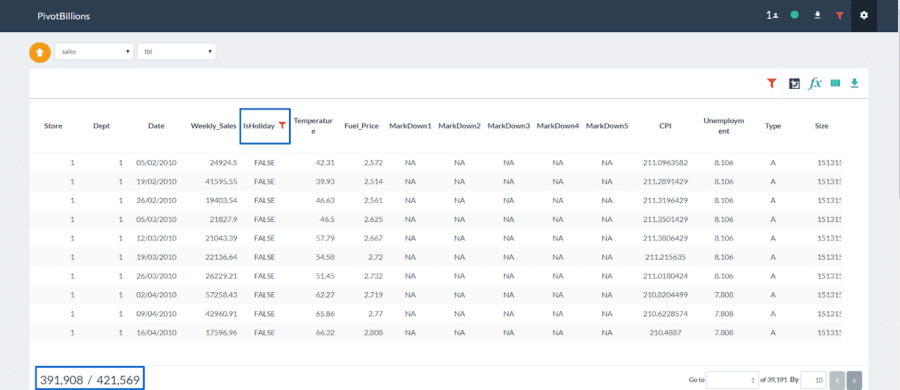Click the CPI value 210.8204499
The height and width of the screenshot is (390, 900).
[x=665, y=295]
